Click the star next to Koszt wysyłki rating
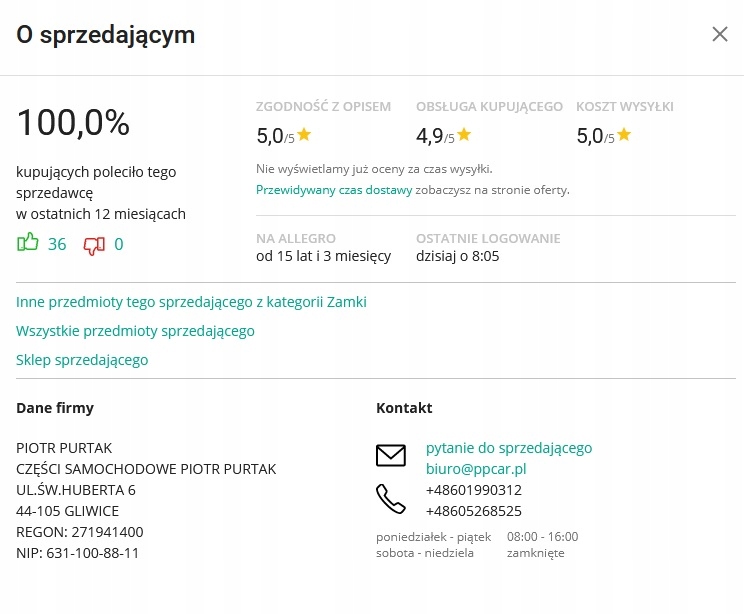 tap(624, 134)
